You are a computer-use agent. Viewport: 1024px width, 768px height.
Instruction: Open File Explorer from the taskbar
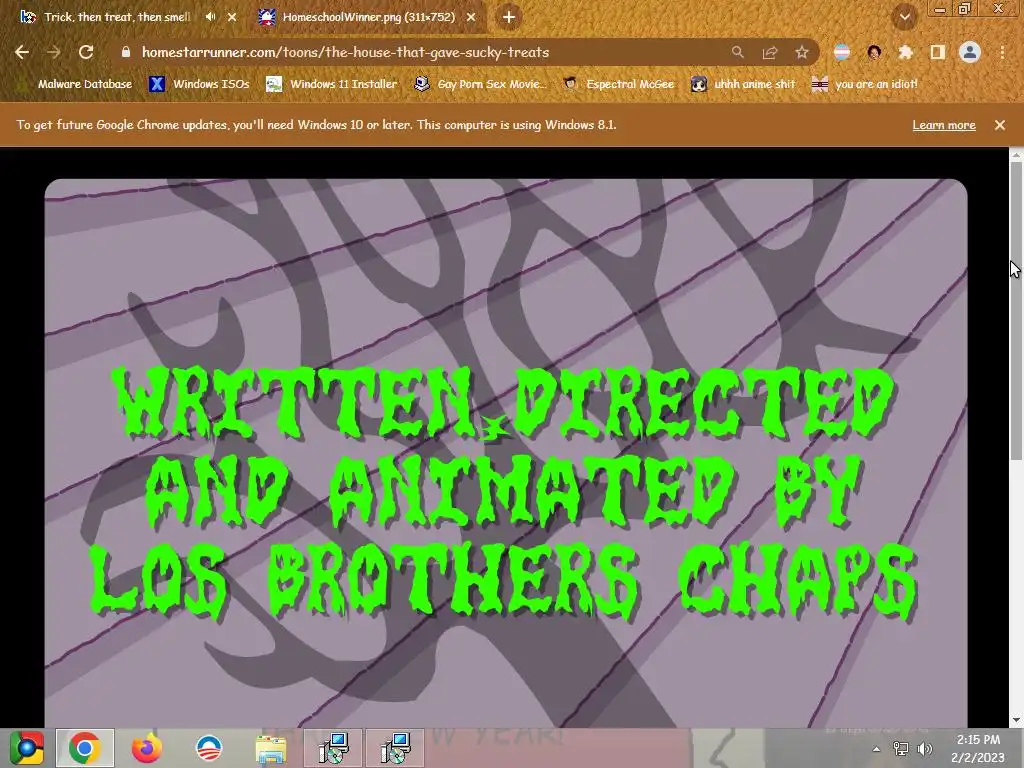pos(270,748)
